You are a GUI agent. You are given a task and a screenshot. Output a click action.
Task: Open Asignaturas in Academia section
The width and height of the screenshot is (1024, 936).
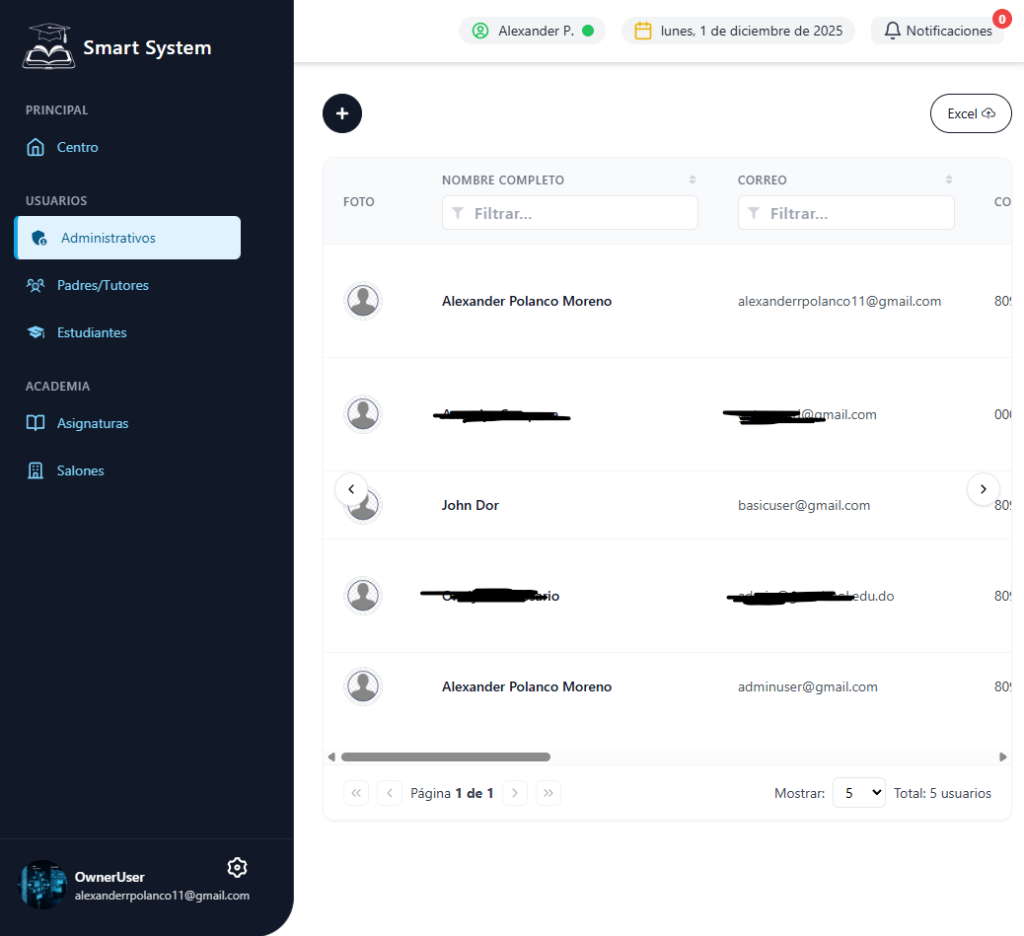tap(92, 423)
